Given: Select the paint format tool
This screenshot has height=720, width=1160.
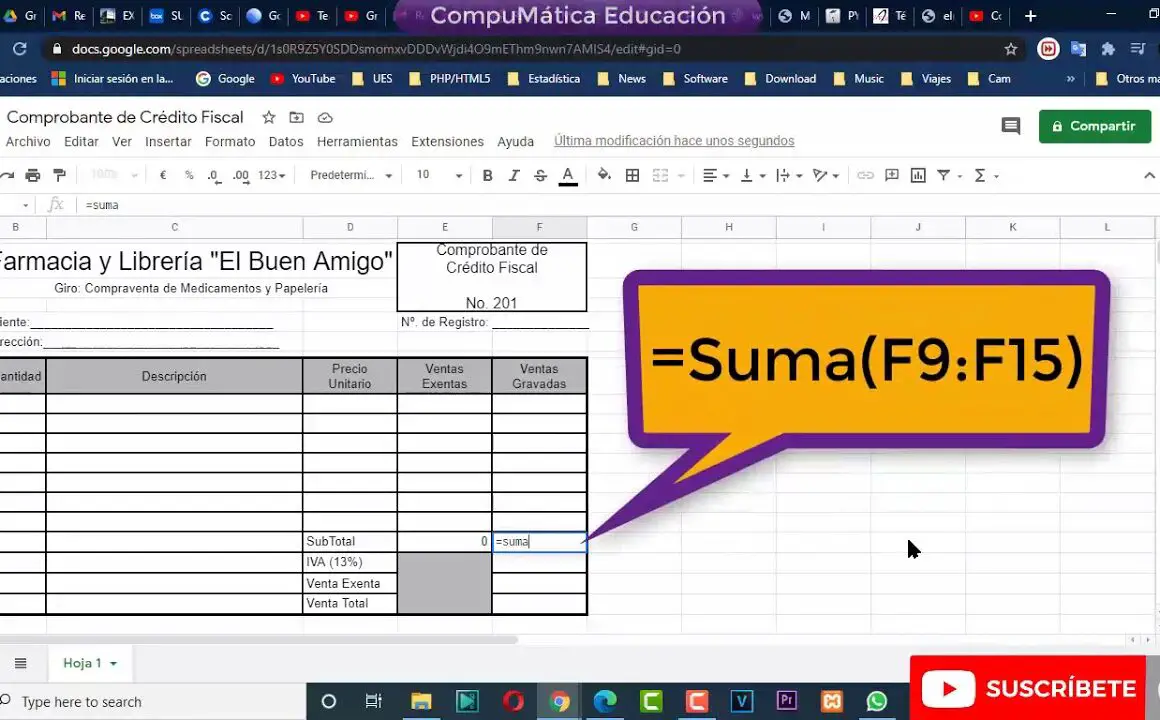Looking at the screenshot, I should [59, 175].
